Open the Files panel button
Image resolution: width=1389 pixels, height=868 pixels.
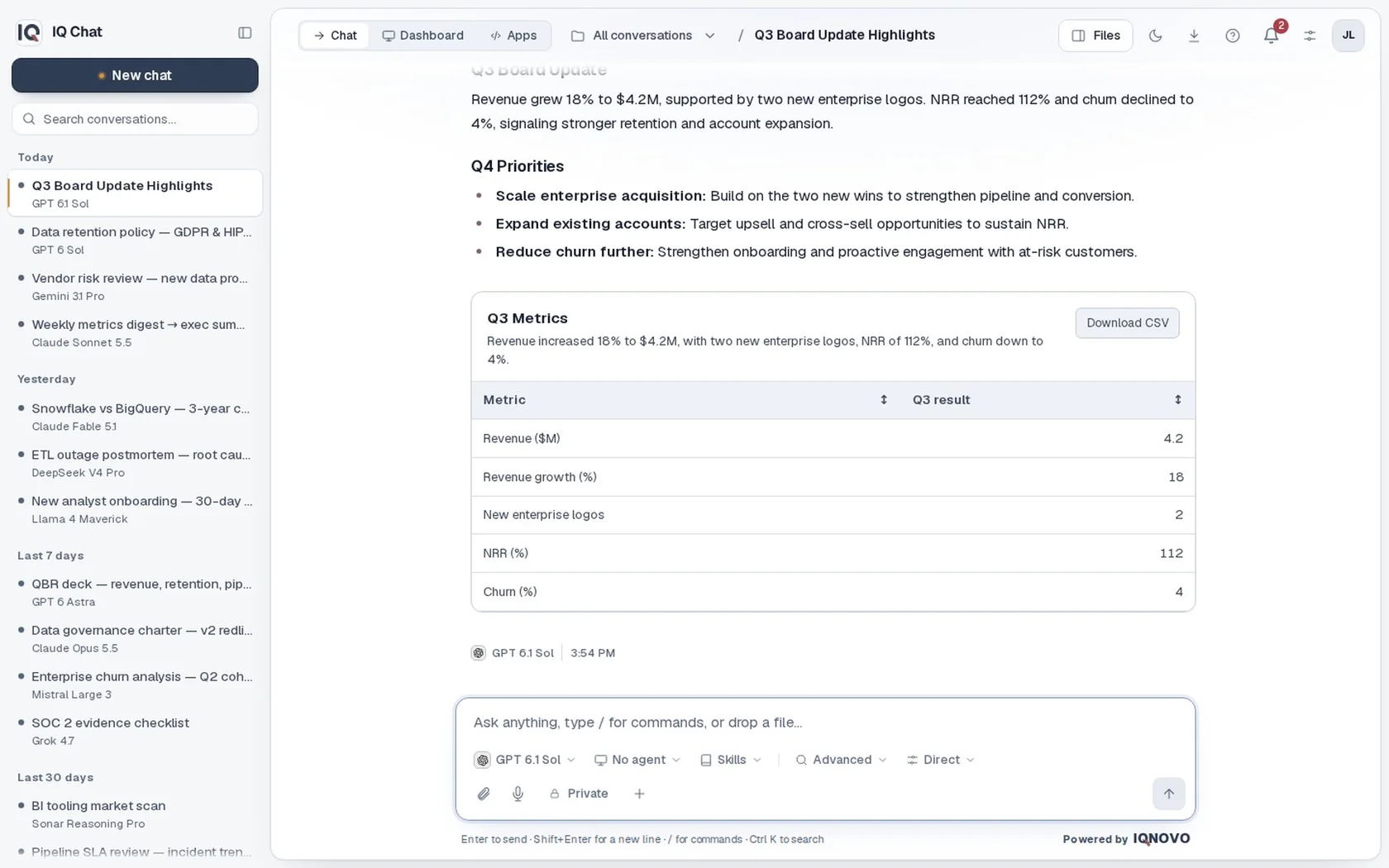coord(1095,36)
